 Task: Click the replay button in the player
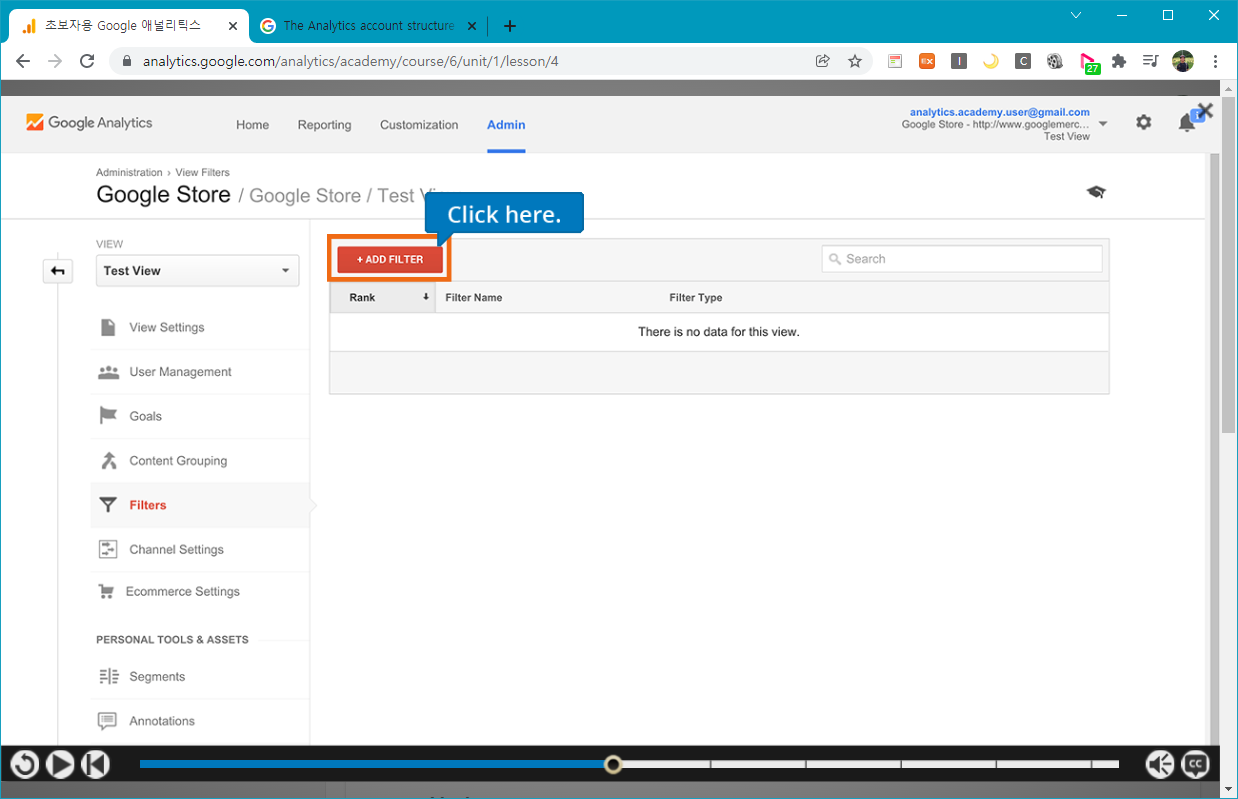click(x=24, y=765)
